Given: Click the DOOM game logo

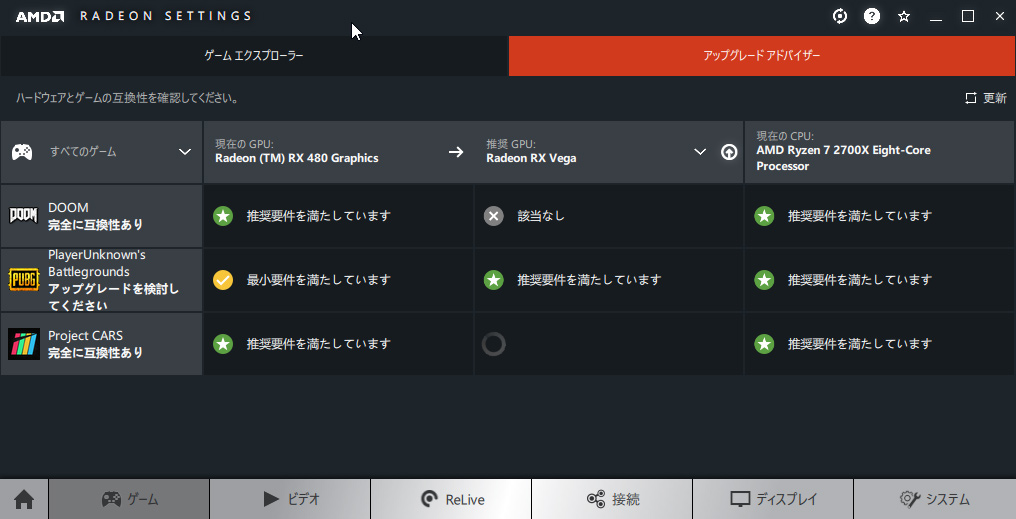Looking at the screenshot, I should [x=23, y=215].
